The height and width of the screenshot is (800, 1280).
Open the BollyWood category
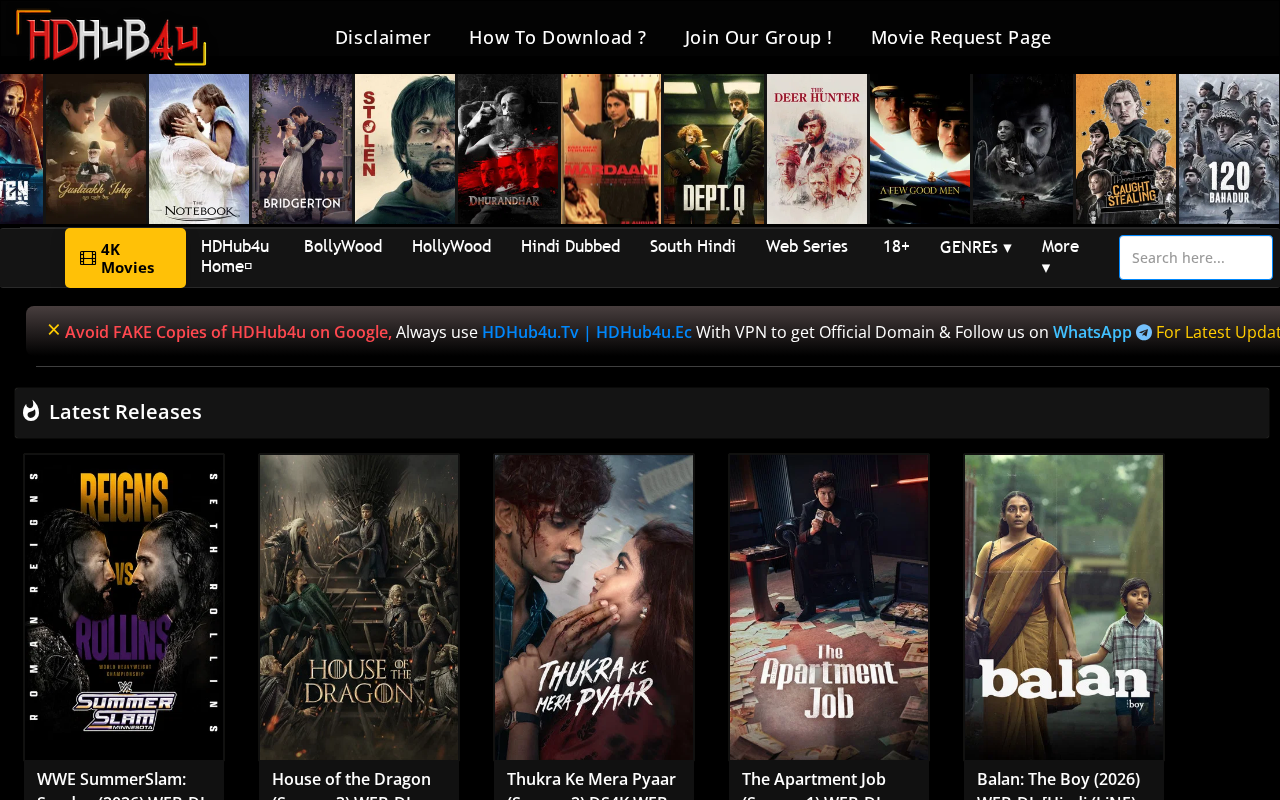click(x=343, y=246)
